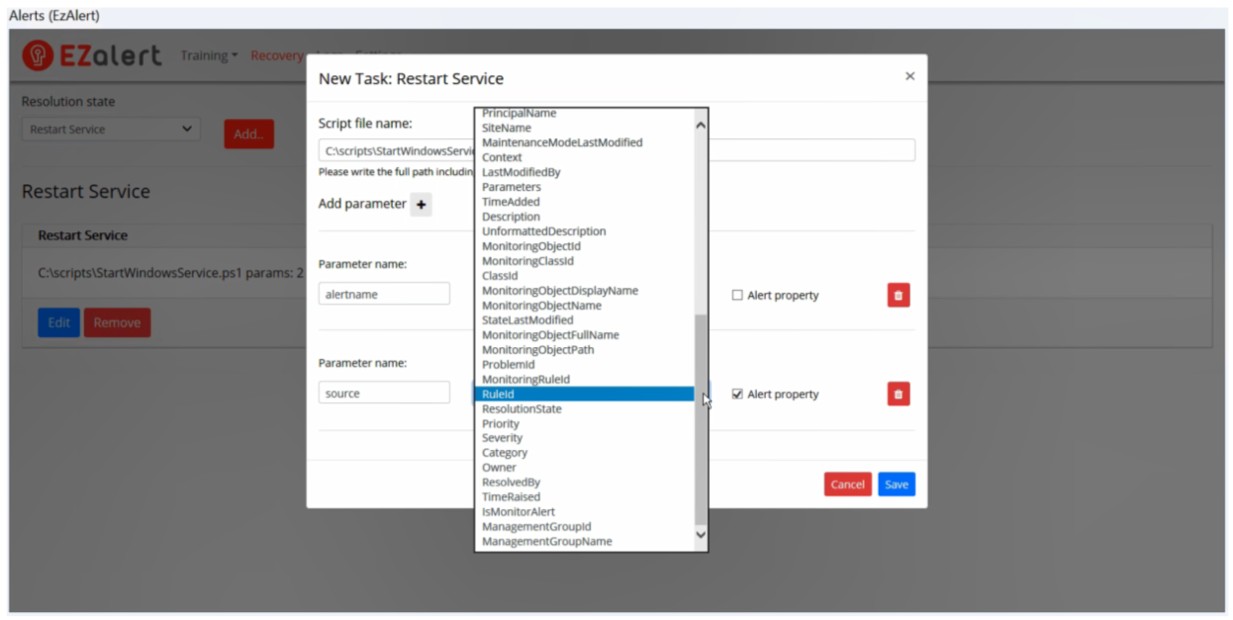Click the blue Save button

point(896,484)
